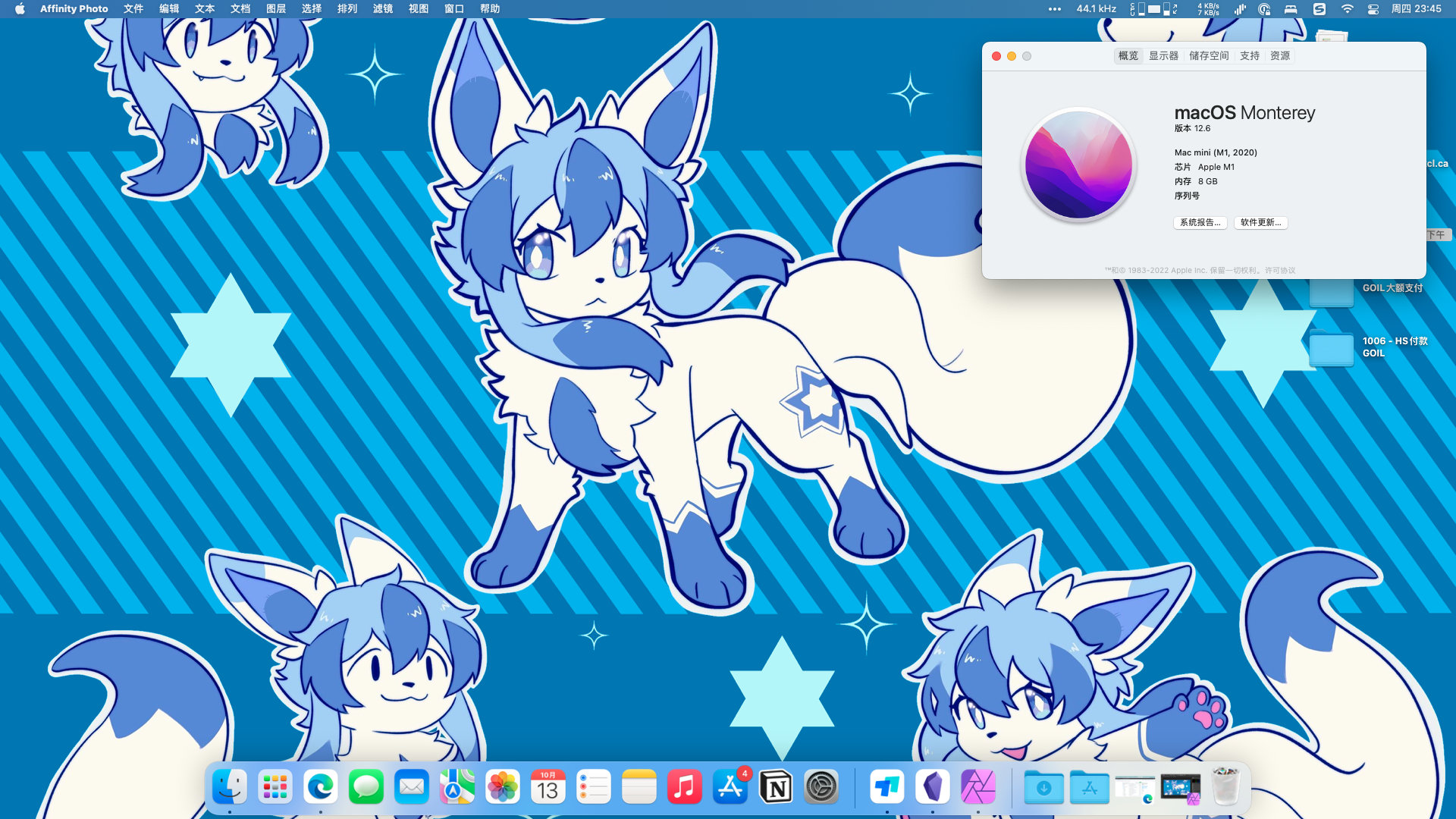Viewport: 1456px width, 819px height.
Task: Switch to the 显示器 tab
Action: 1163,56
